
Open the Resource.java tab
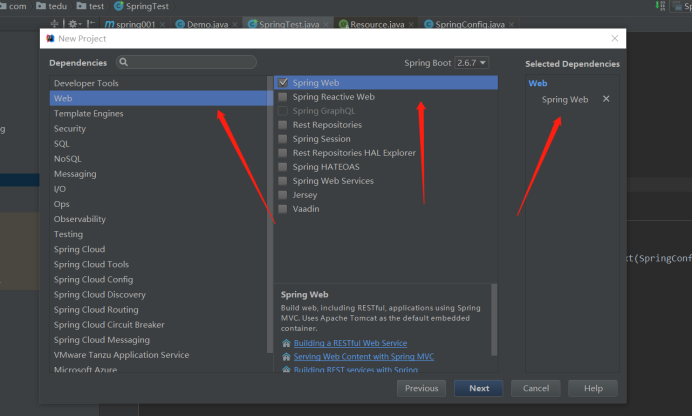click(377, 24)
